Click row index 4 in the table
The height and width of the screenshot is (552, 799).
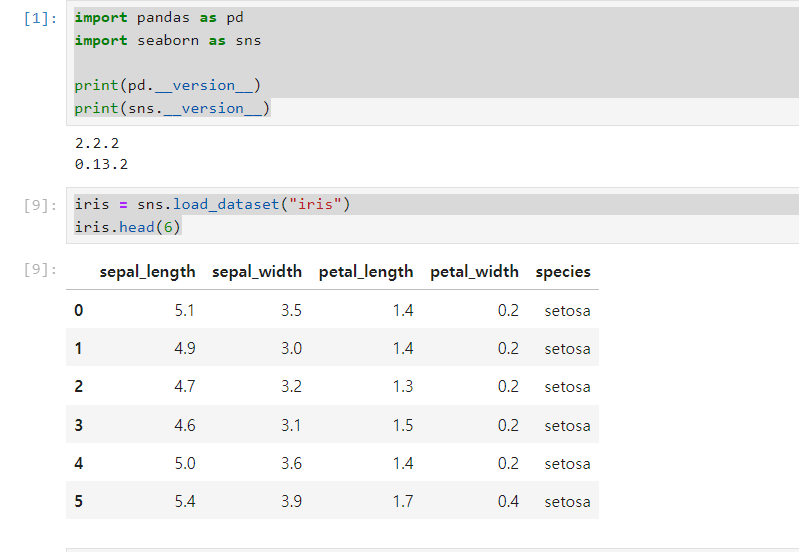[x=78, y=463]
